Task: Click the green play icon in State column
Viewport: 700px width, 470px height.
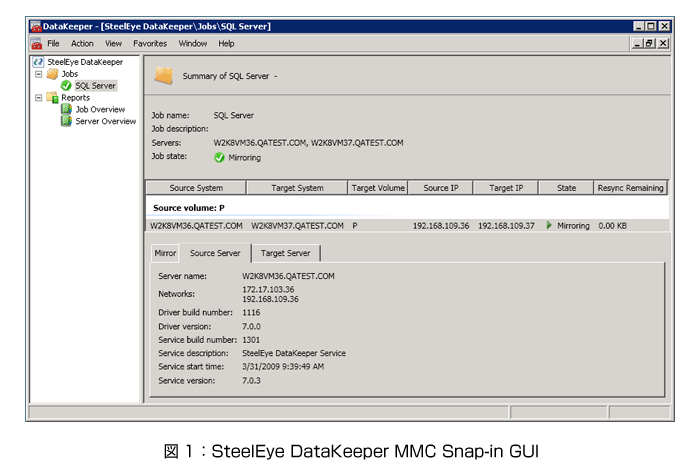Action: pyautogui.click(x=549, y=225)
